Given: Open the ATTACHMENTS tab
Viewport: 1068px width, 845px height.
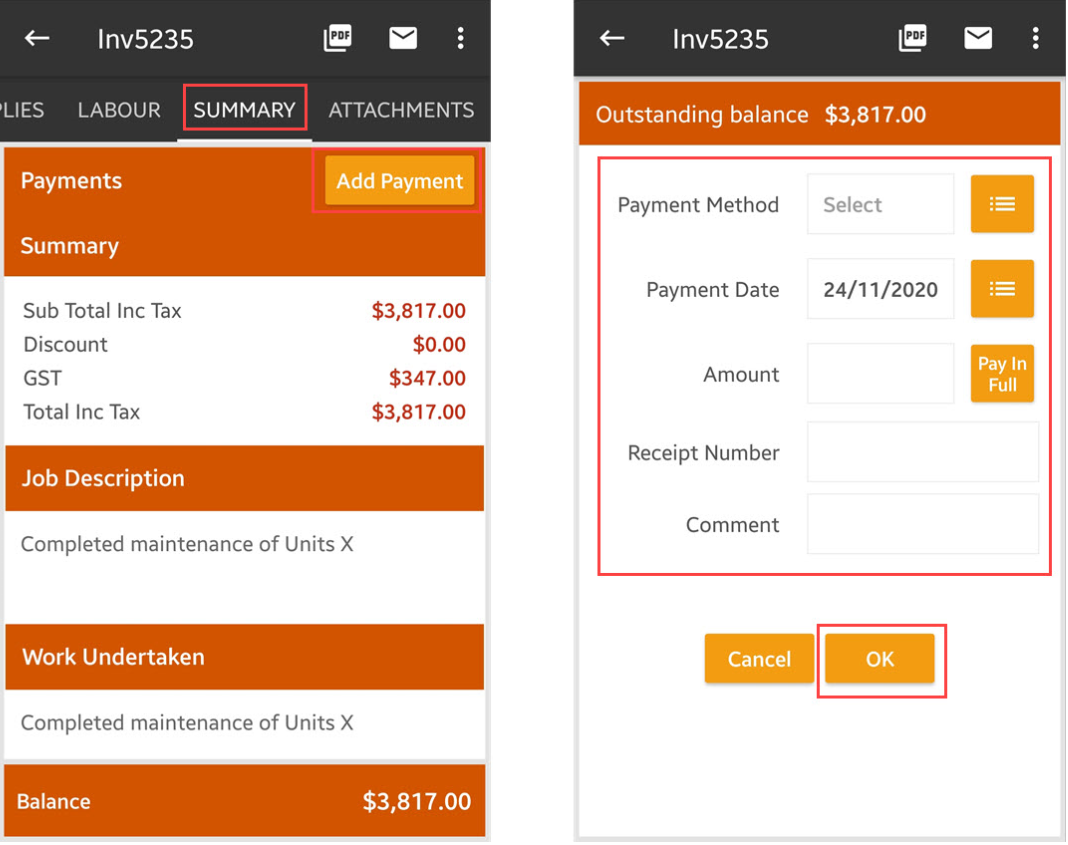Looking at the screenshot, I should [401, 110].
